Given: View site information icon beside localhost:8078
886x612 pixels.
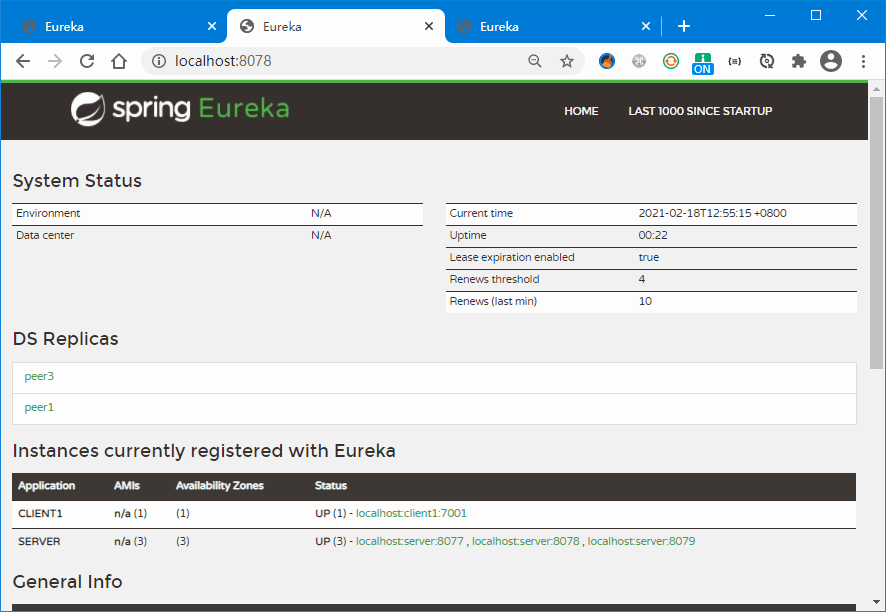Looking at the screenshot, I should (159, 61).
